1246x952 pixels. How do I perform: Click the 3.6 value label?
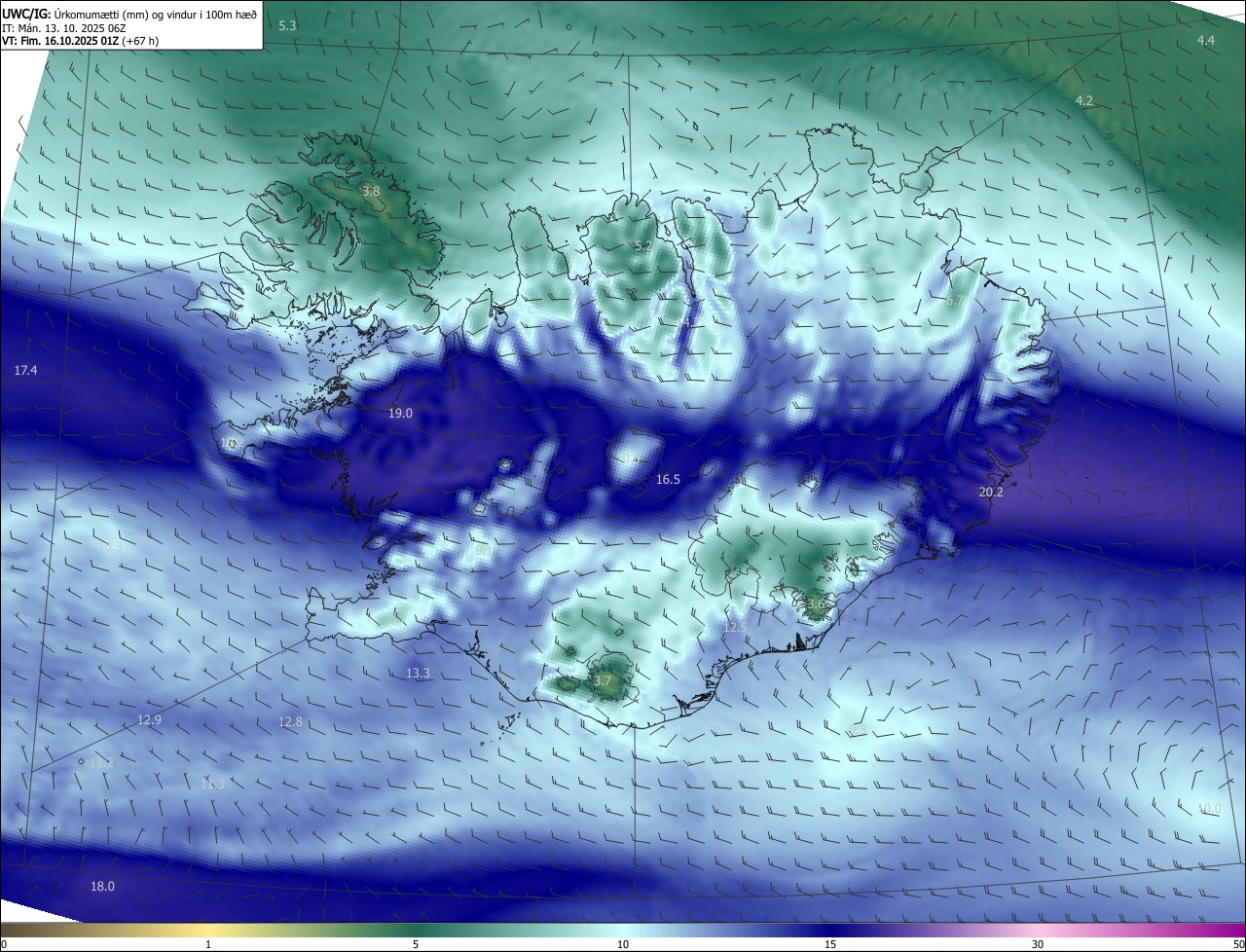816,604
